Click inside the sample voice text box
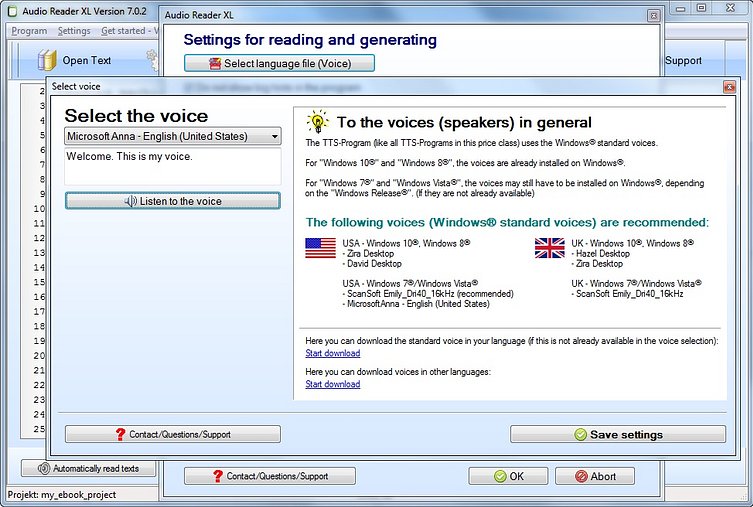This screenshot has height=507, width=753. coord(173,166)
